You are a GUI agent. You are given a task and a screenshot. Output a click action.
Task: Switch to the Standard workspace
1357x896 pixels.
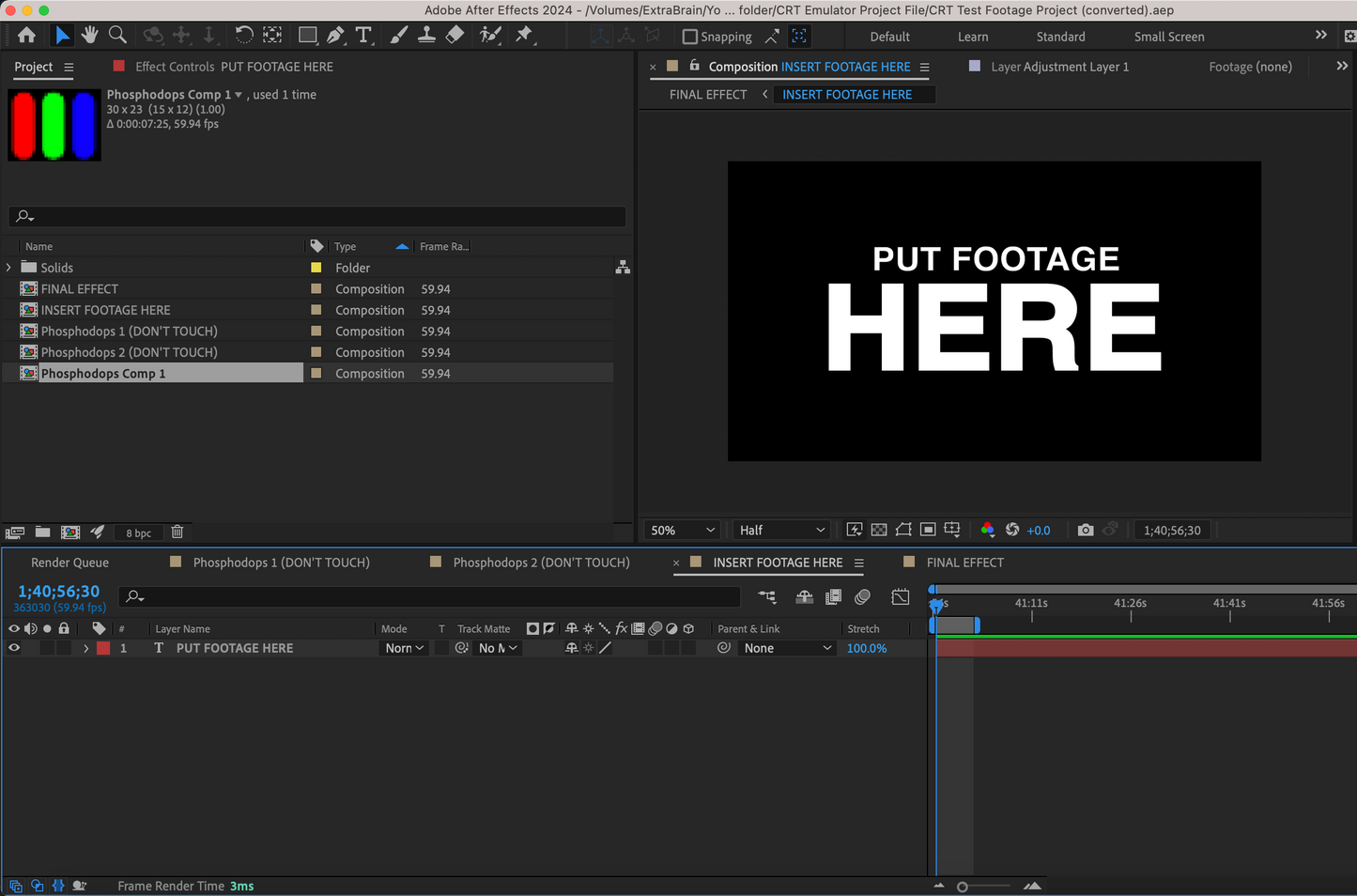tap(1060, 37)
